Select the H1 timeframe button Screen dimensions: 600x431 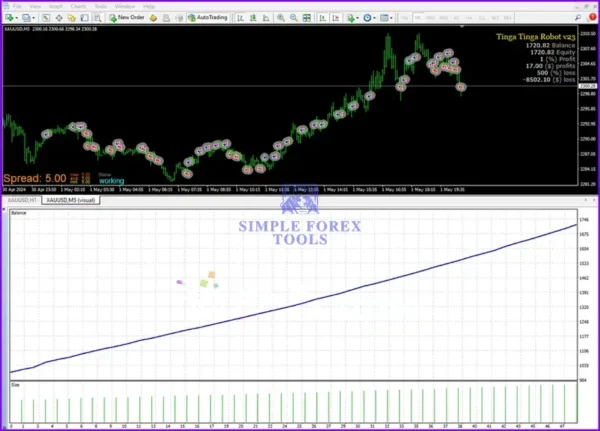click(x=456, y=18)
